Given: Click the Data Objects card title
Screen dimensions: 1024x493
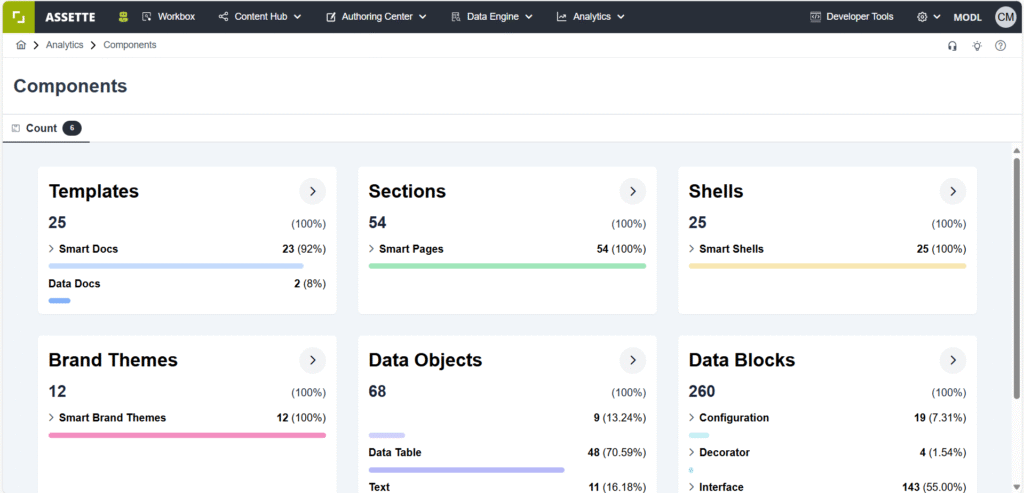Looking at the screenshot, I should pyautogui.click(x=425, y=360).
